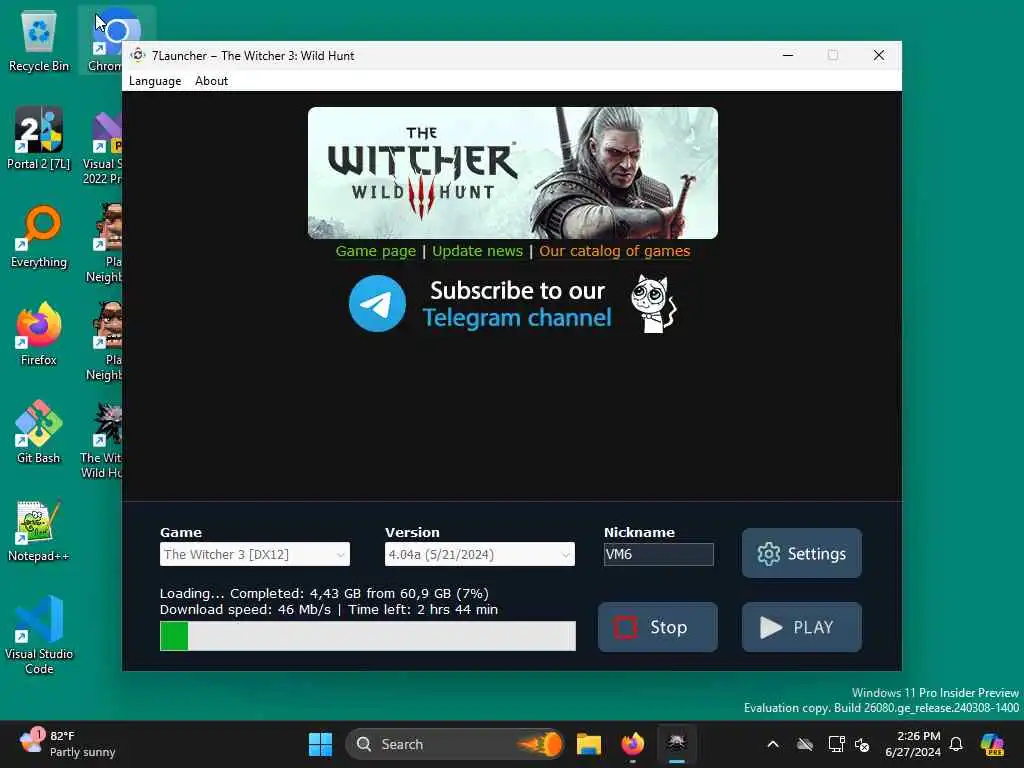Select the Portal 2 [7L] desktop icon
This screenshot has height=768, width=1024.
39,138
